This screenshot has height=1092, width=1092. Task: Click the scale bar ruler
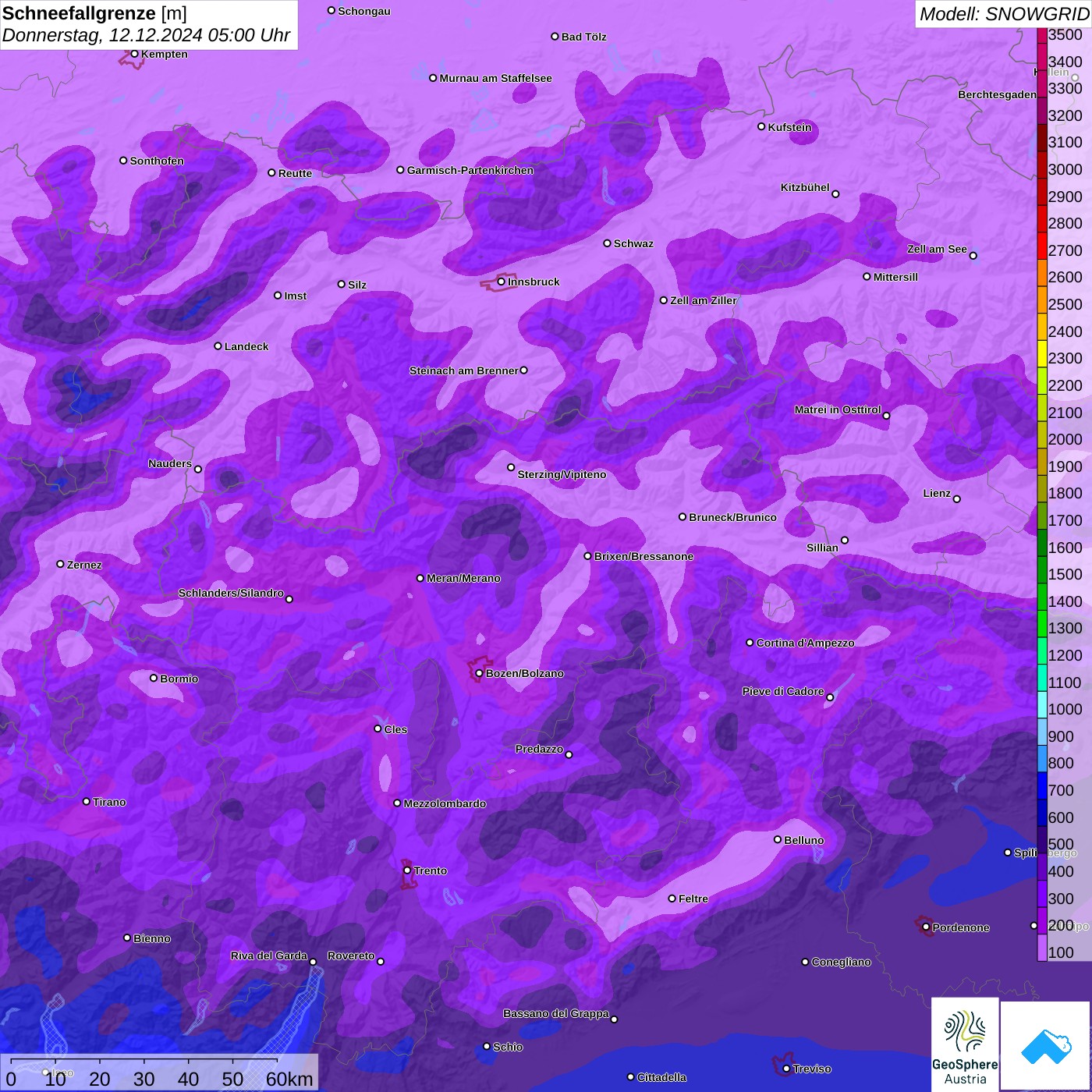point(144,1062)
